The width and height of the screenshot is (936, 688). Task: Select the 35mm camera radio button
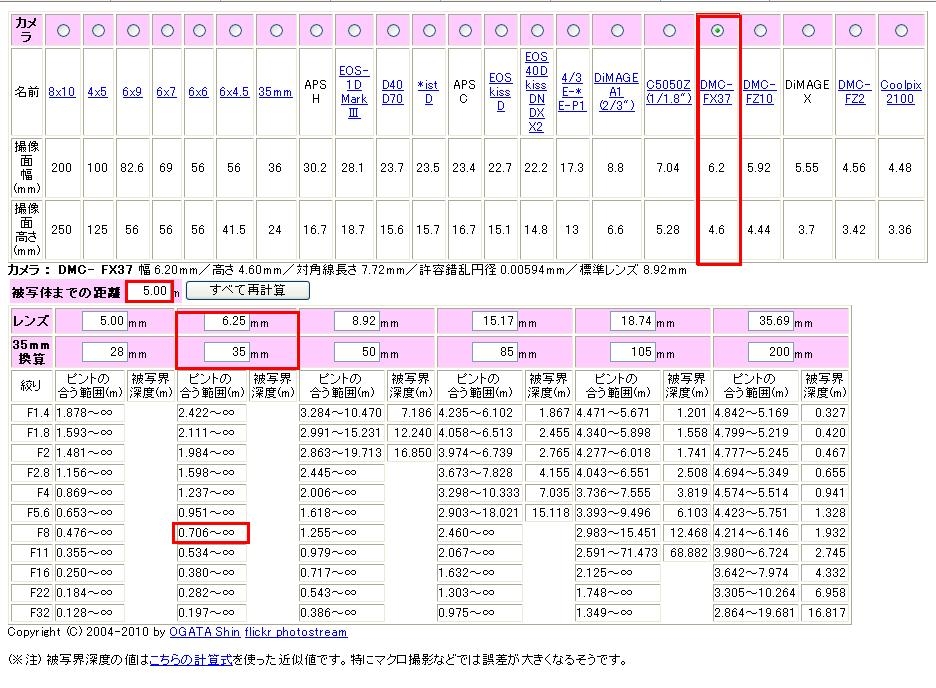[x=276, y=30]
